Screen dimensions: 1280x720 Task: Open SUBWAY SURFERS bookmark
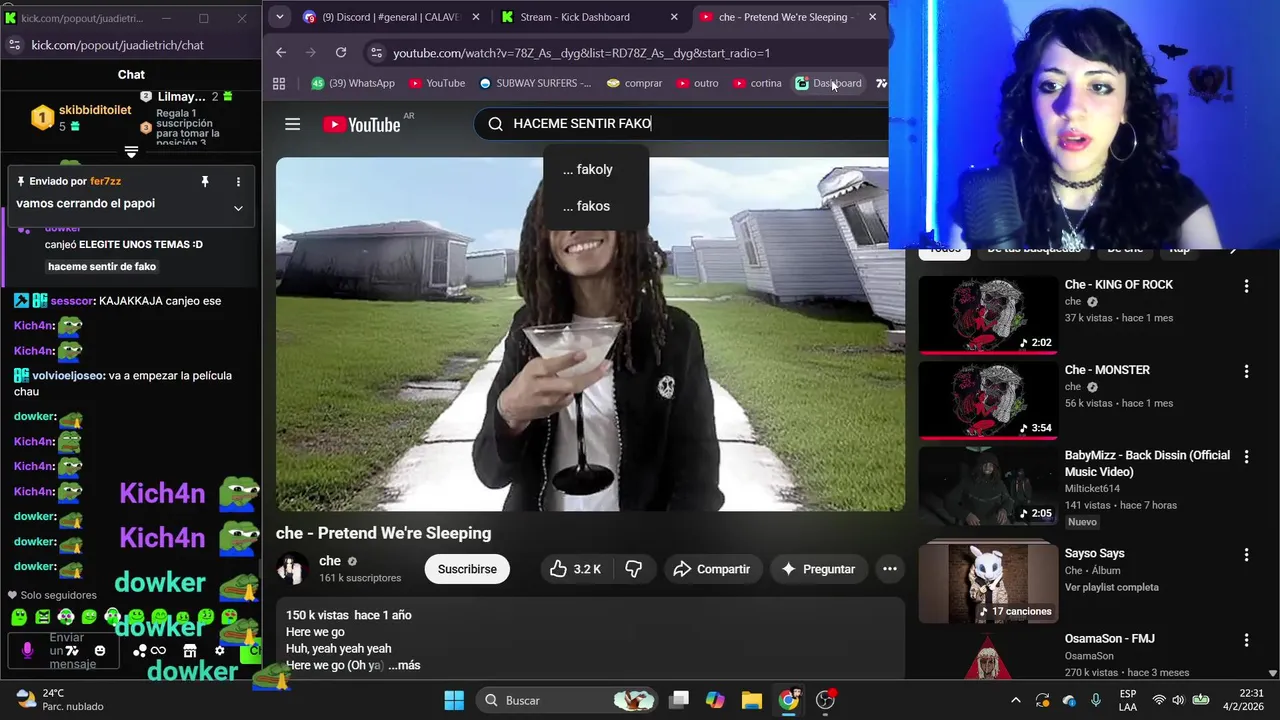(535, 83)
